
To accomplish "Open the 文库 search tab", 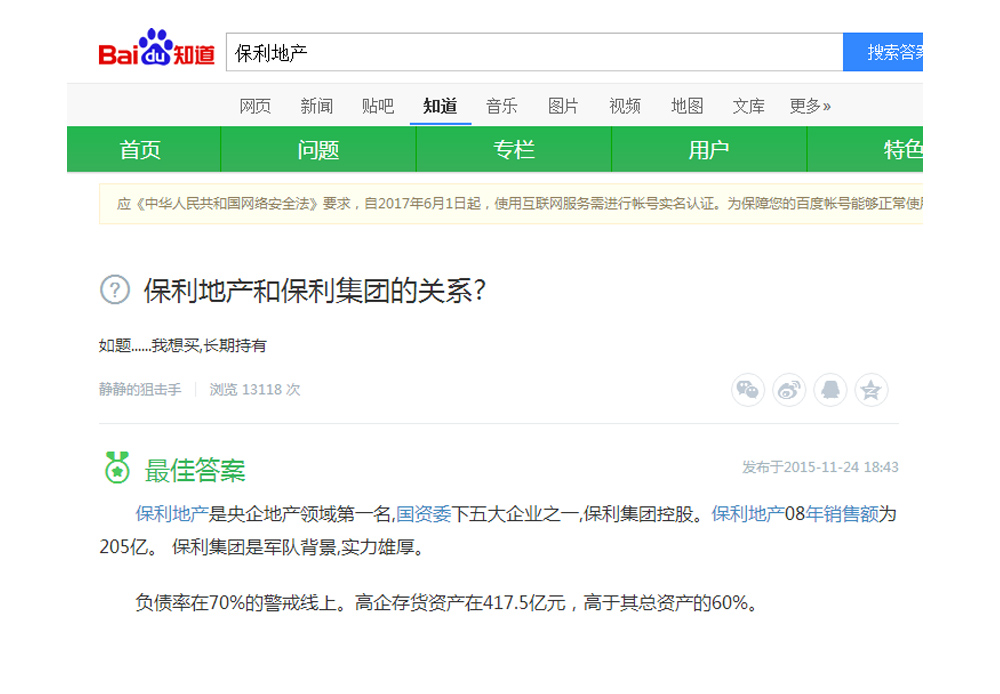I will click(749, 106).
